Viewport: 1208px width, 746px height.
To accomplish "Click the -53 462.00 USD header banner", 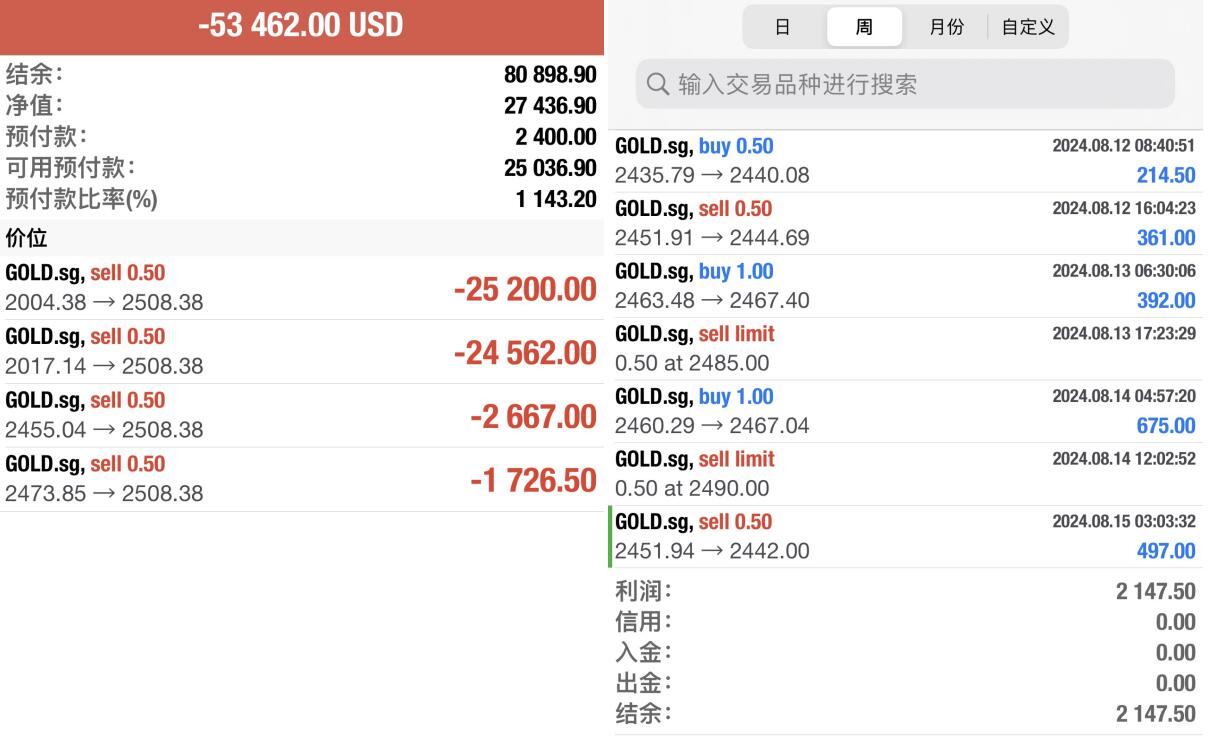I will [x=300, y=26].
